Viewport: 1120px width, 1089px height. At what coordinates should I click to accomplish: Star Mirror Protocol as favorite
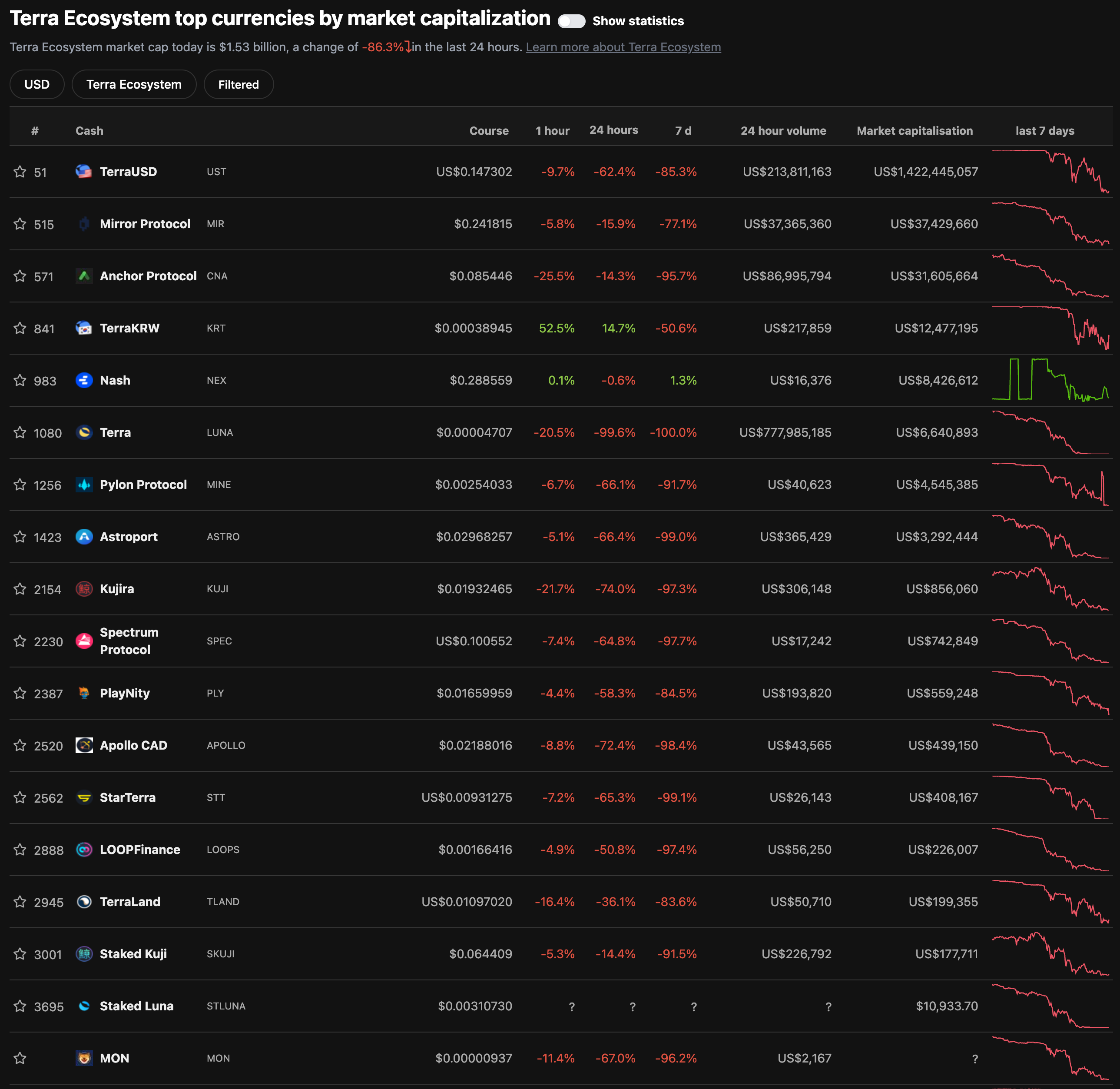(20, 224)
